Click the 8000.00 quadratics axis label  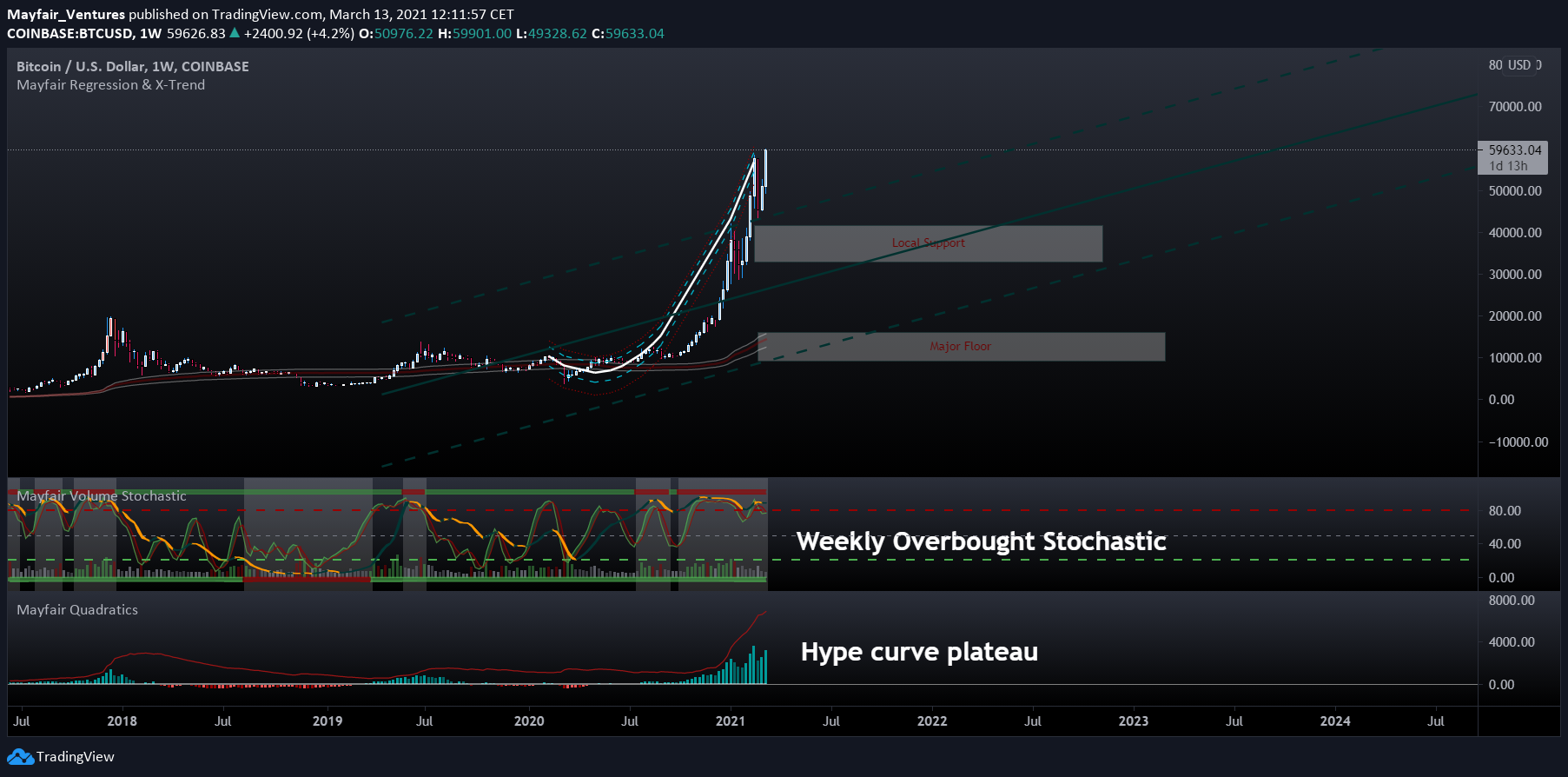point(1512,601)
